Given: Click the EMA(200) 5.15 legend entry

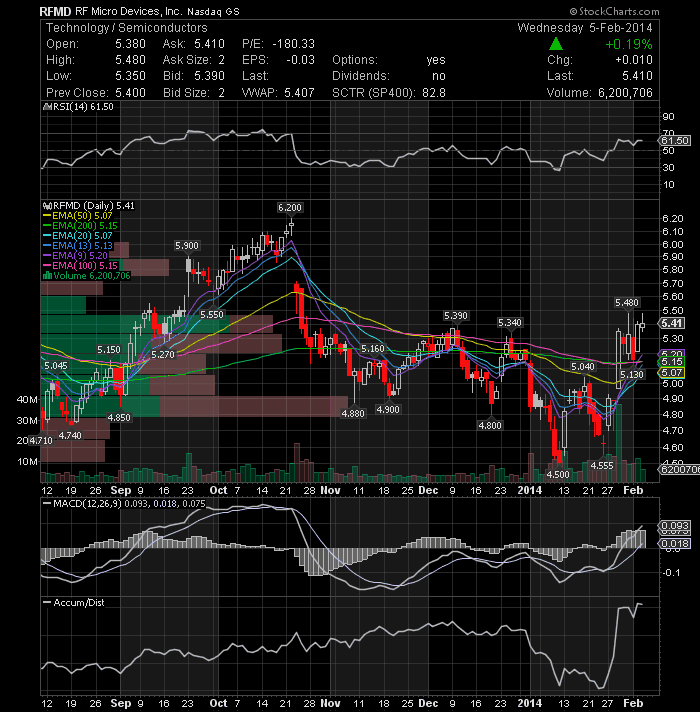Looking at the screenshot, I should 80,226.
